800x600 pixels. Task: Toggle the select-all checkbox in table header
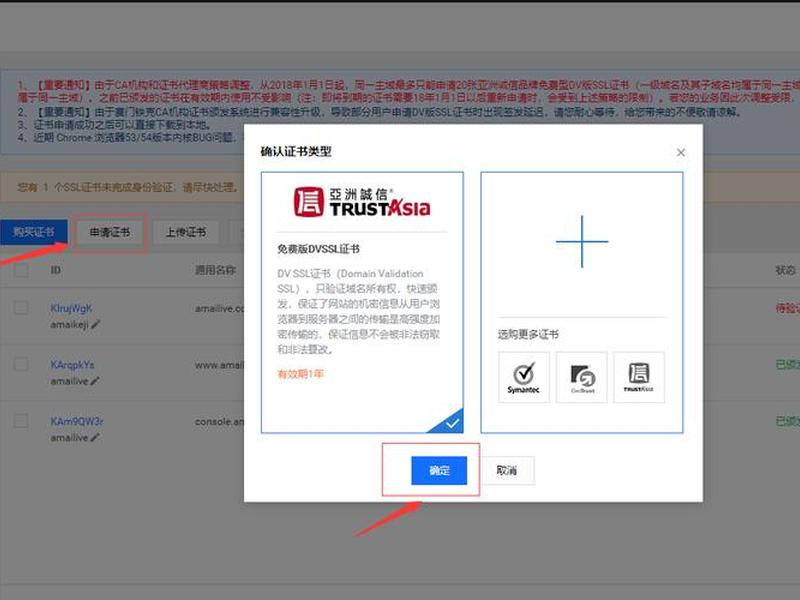tap(21, 270)
